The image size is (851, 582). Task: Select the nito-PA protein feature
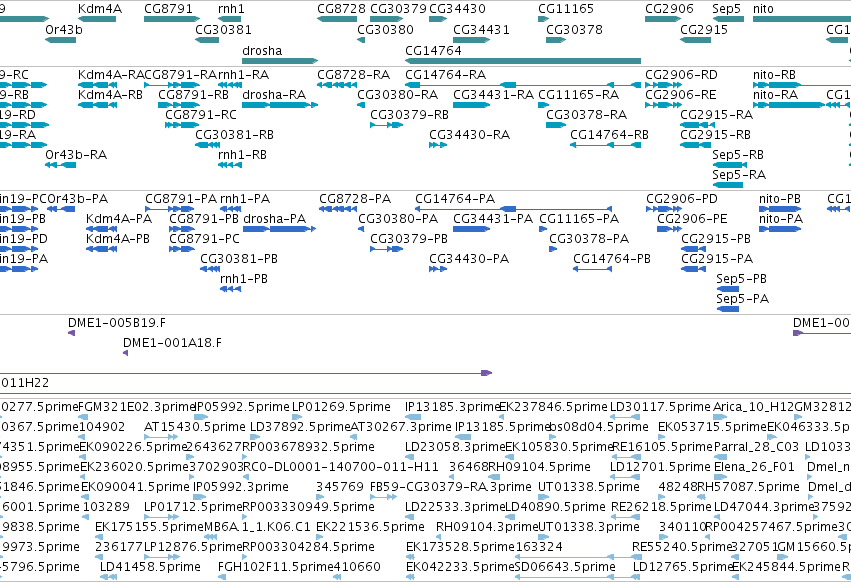[x=780, y=229]
